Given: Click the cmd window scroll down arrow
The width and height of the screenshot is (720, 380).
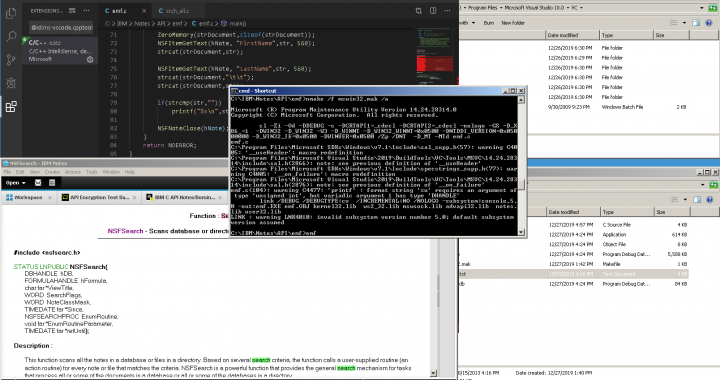Looking at the screenshot, I should click(x=521, y=232).
